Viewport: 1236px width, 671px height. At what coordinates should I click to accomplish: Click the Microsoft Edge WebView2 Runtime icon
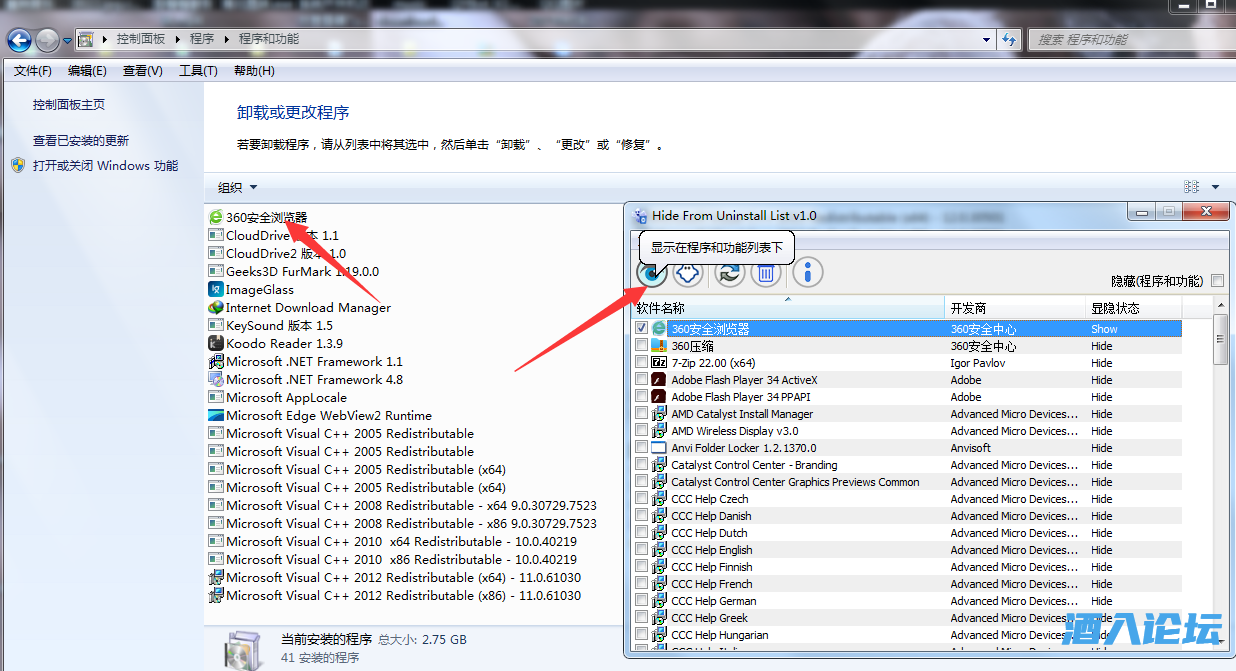[x=215, y=415]
